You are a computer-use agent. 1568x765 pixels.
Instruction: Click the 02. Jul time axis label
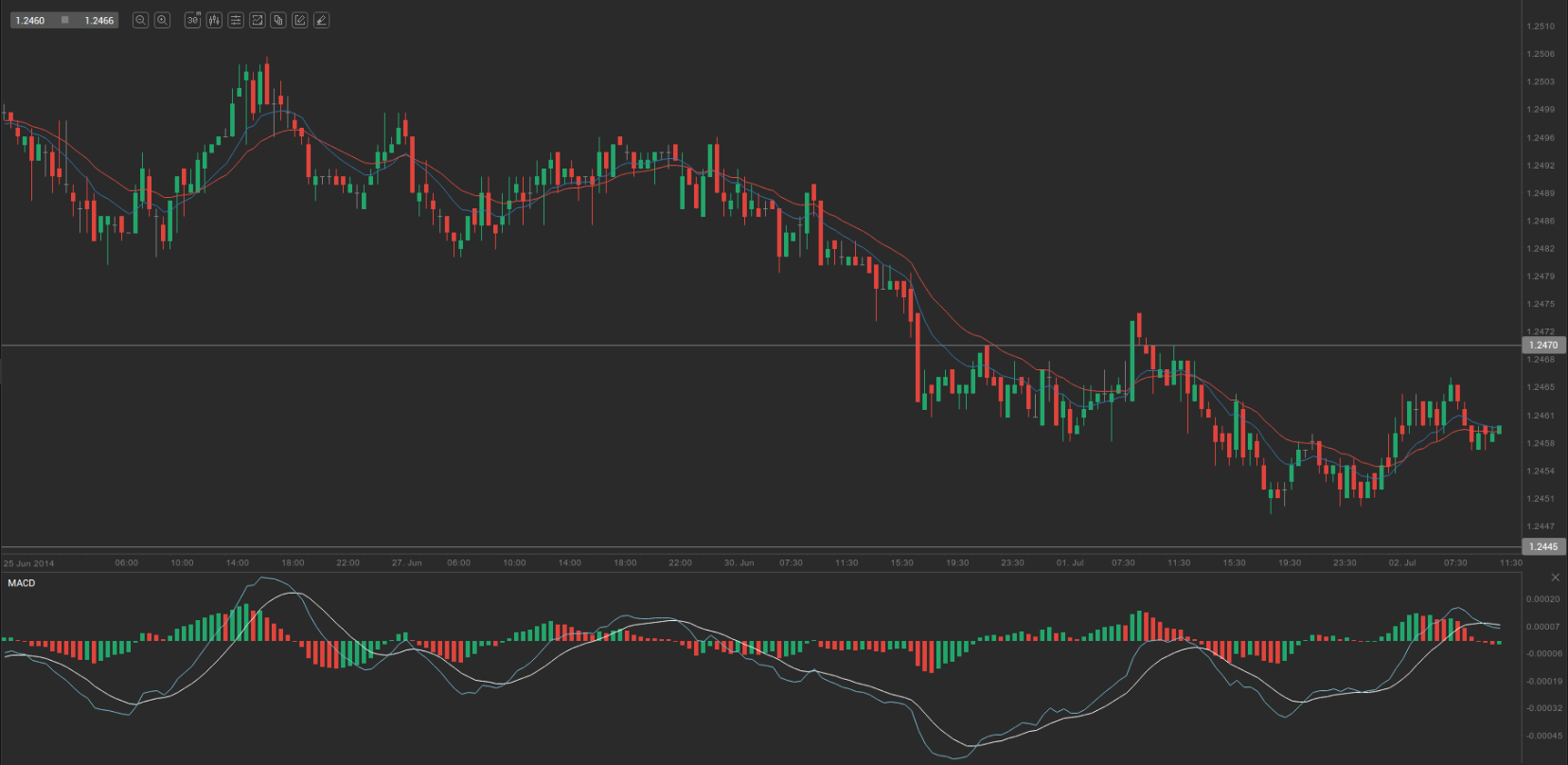click(x=1401, y=563)
